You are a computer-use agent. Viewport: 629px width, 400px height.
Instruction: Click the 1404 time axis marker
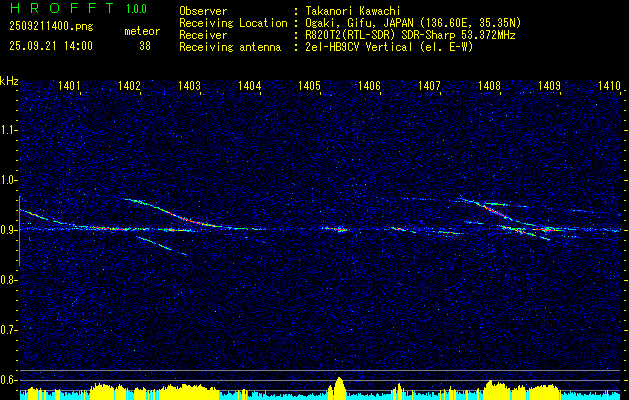click(249, 85)
